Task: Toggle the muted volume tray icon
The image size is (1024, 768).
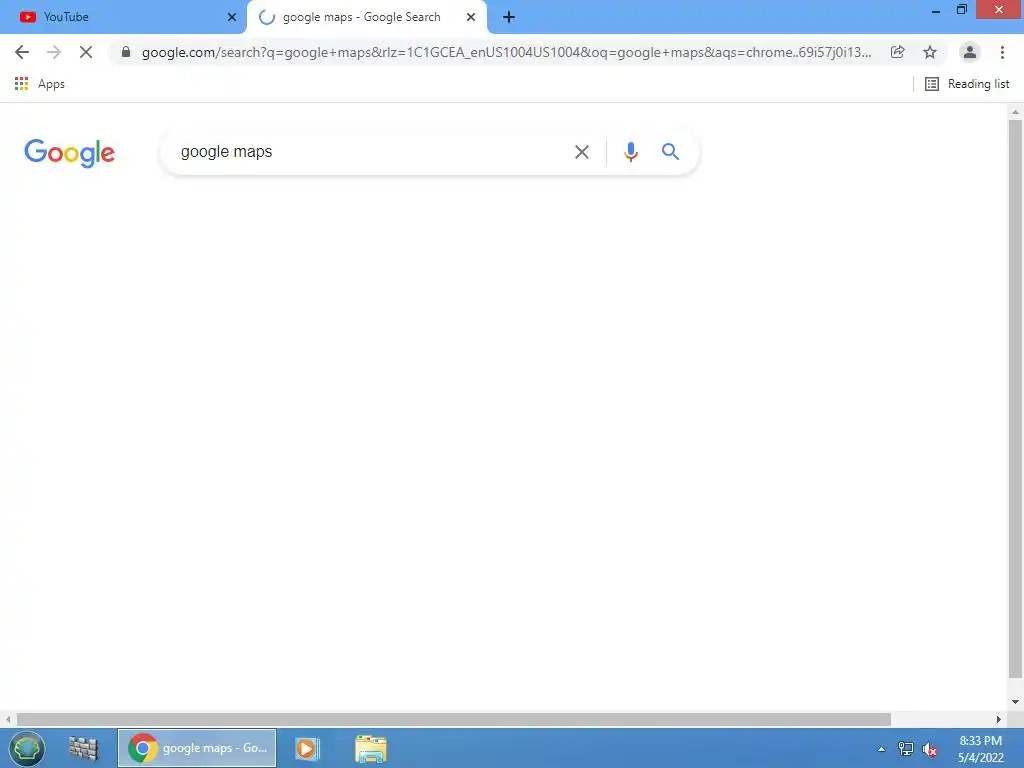Action: [929, 749]
